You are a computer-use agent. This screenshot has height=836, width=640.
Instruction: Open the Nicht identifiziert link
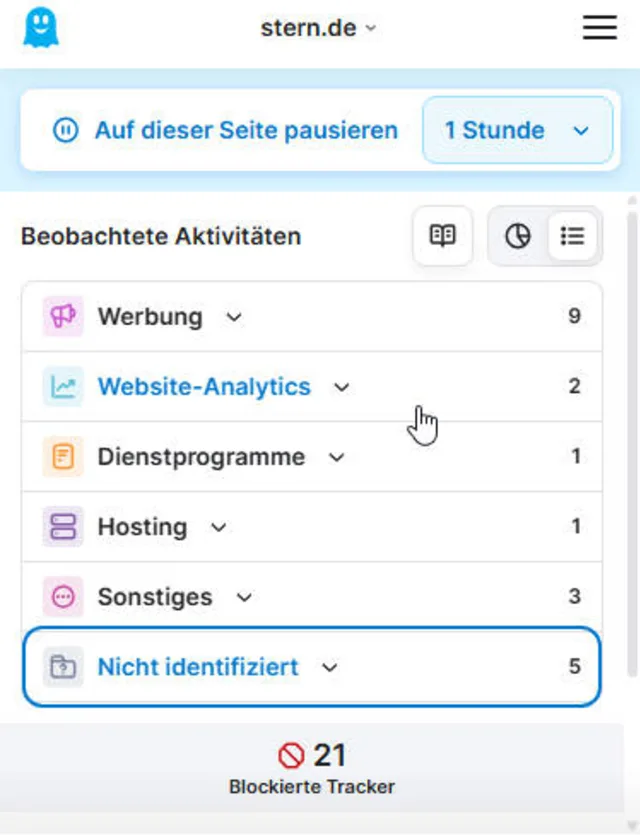click(197, 667)
